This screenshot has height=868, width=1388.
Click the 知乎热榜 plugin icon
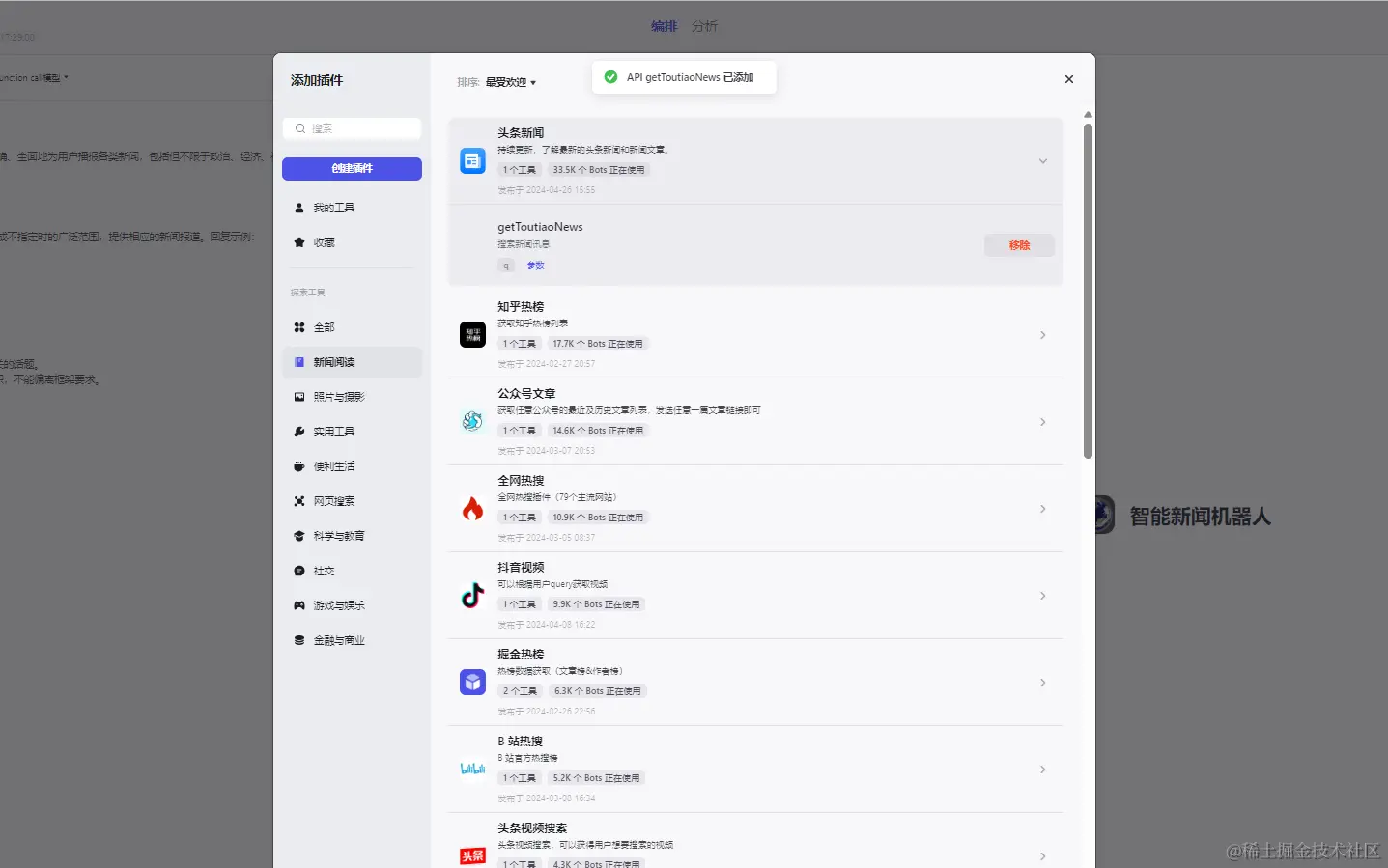pyautogui.click(x=472, y=335)
